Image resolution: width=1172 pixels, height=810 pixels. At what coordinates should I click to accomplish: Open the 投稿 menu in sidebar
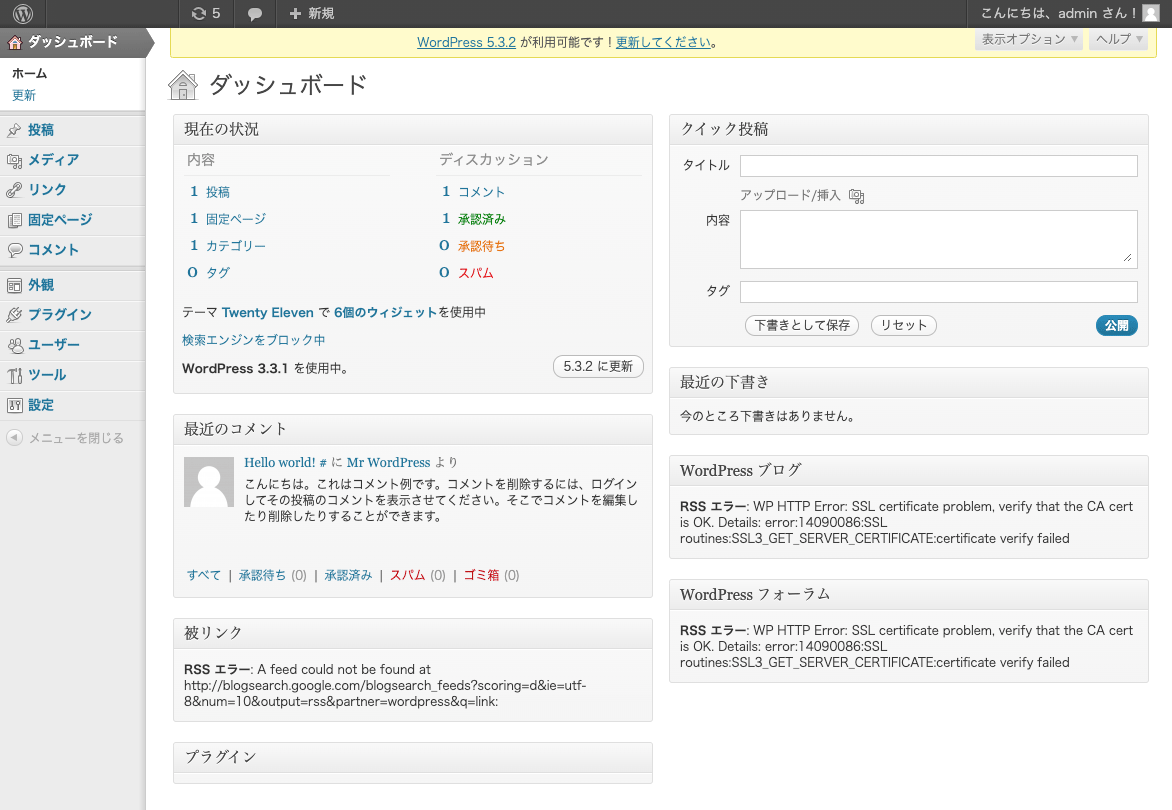point(41,130)
